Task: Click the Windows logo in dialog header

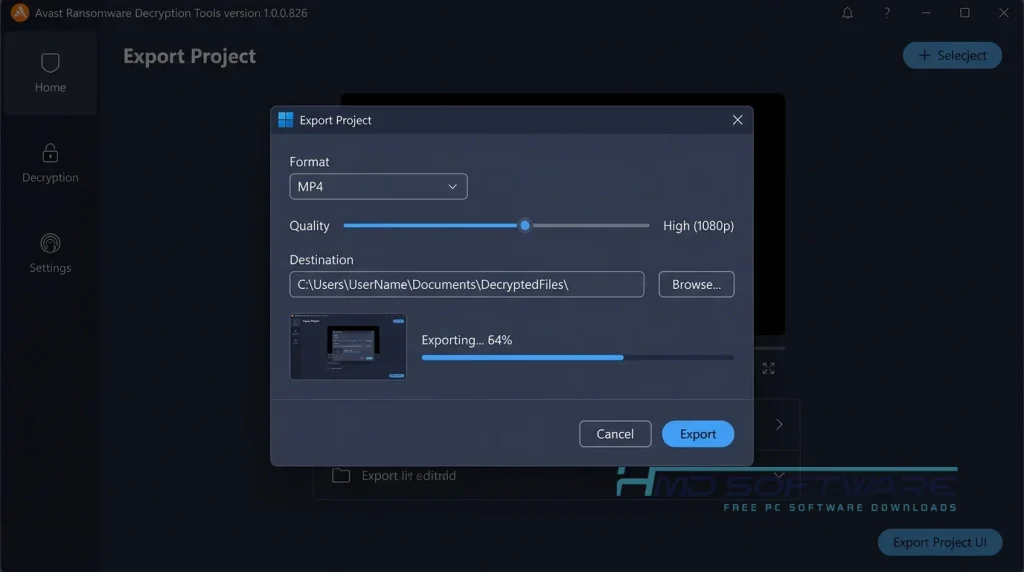Action: pyautogui.click(x=285, y=119)
